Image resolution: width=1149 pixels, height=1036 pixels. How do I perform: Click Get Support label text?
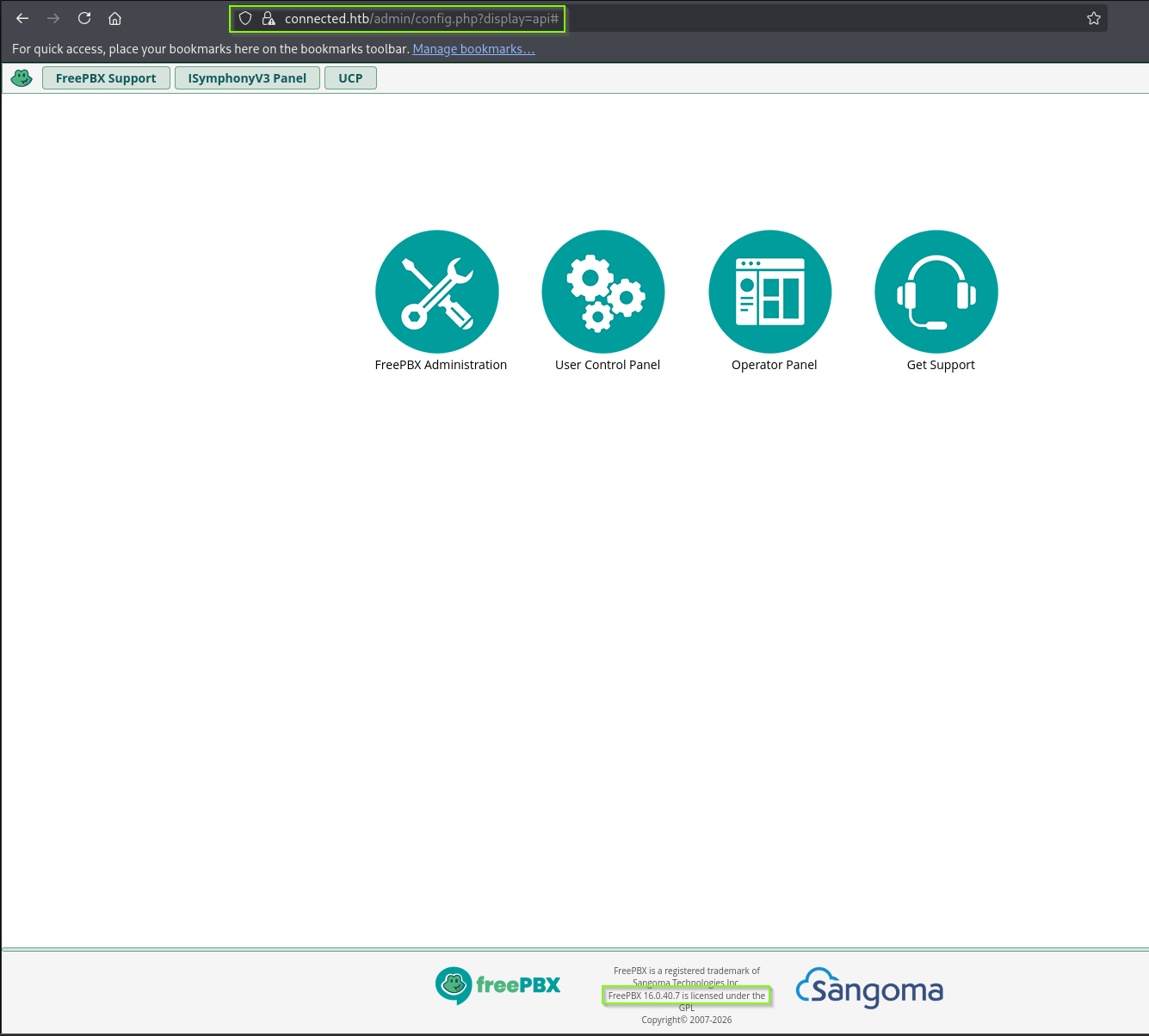pyautogui.click(x=941, y=365)
